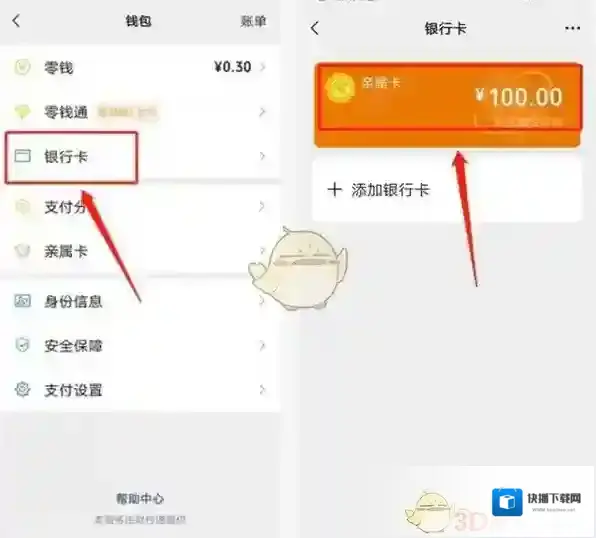
Task: Tap the 零钱通 diamond icon
Action: pos(22,112)
